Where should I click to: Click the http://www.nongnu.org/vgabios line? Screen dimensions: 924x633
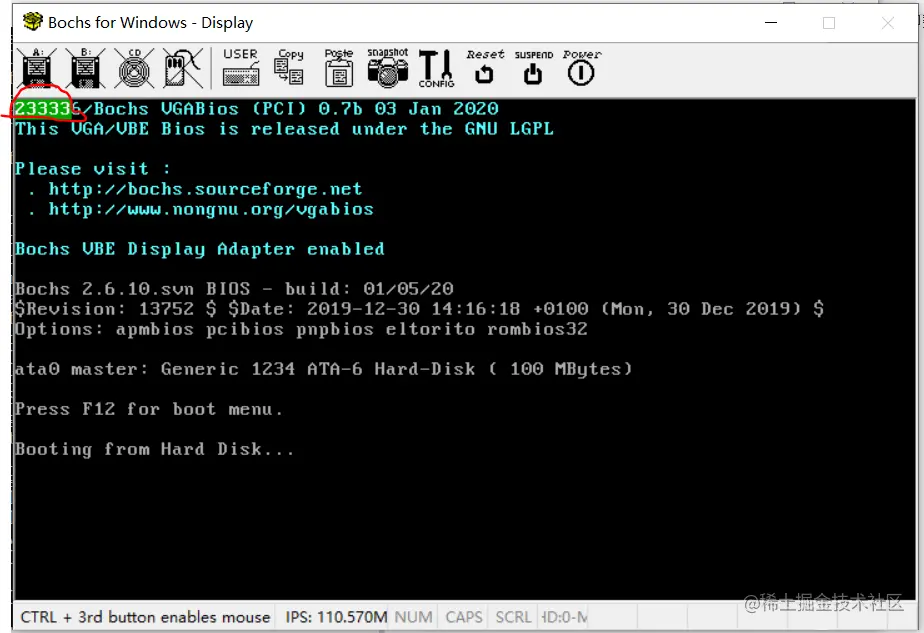pyautogui.click(x=211, y=209)
